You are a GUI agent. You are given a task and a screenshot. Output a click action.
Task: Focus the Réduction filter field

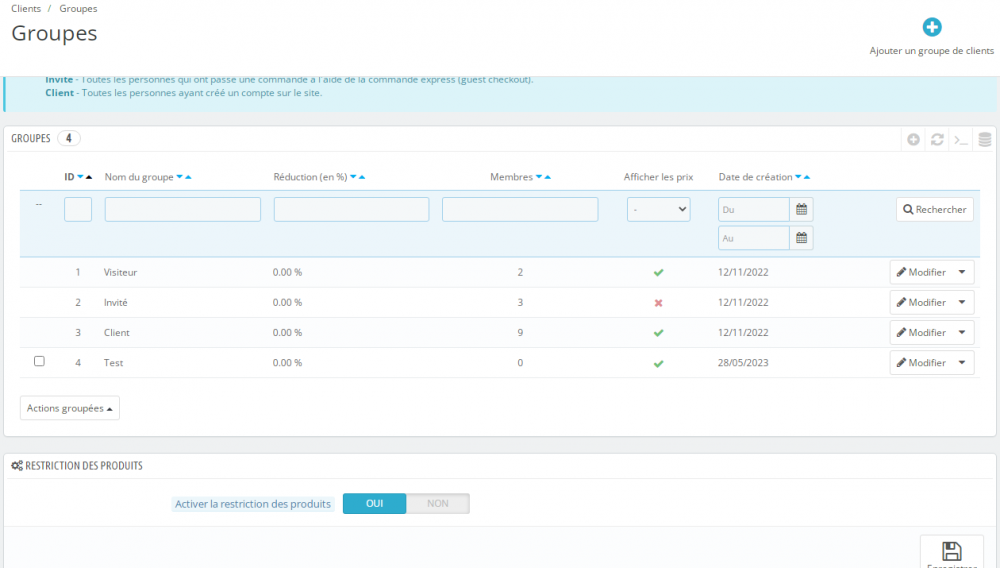351,209
